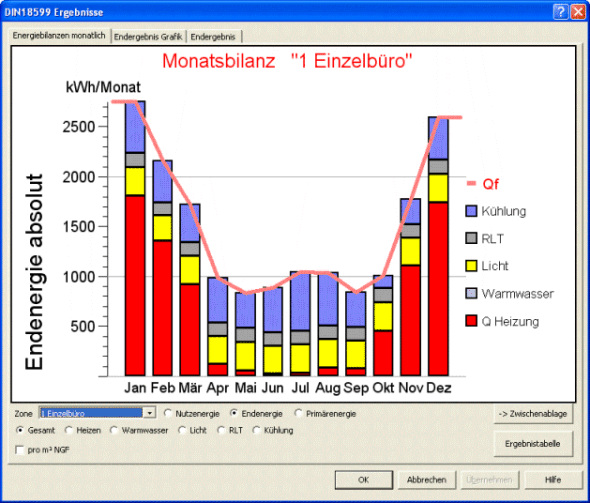The image size is (590, 503).
Task: Open the Zone dropdown arrow
Action: click(150, 413)
